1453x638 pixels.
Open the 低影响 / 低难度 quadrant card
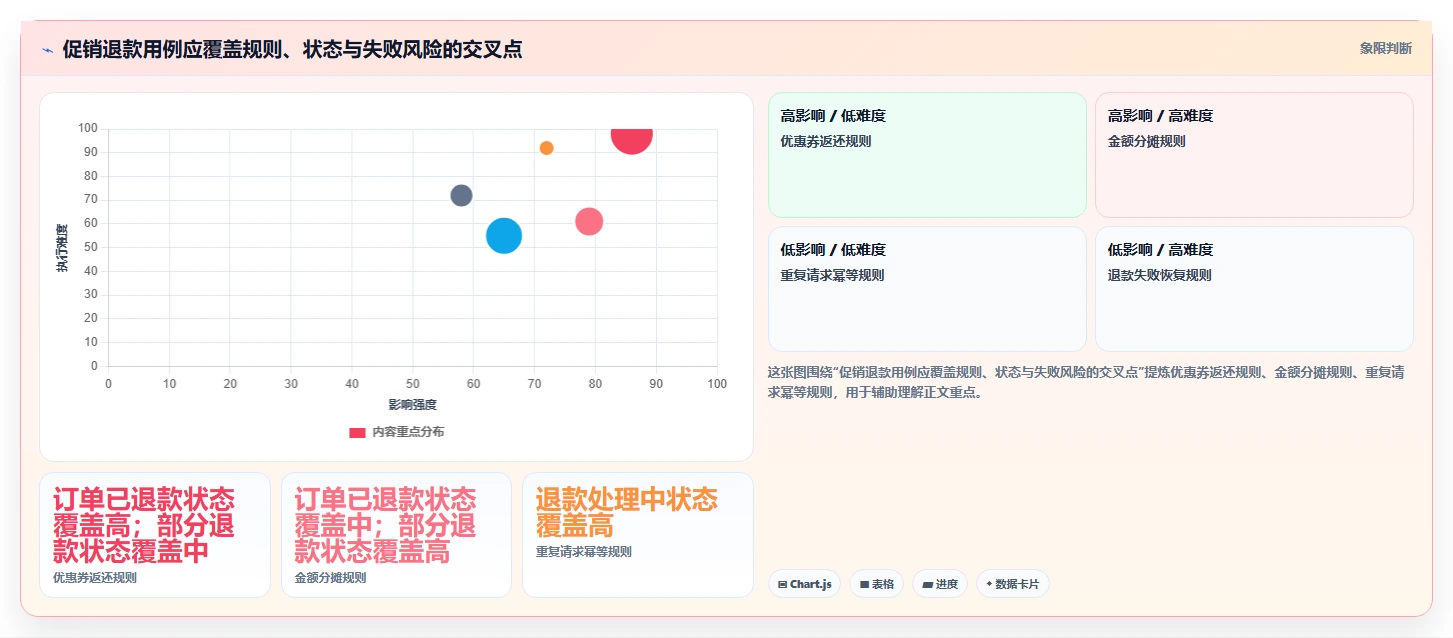927,289
